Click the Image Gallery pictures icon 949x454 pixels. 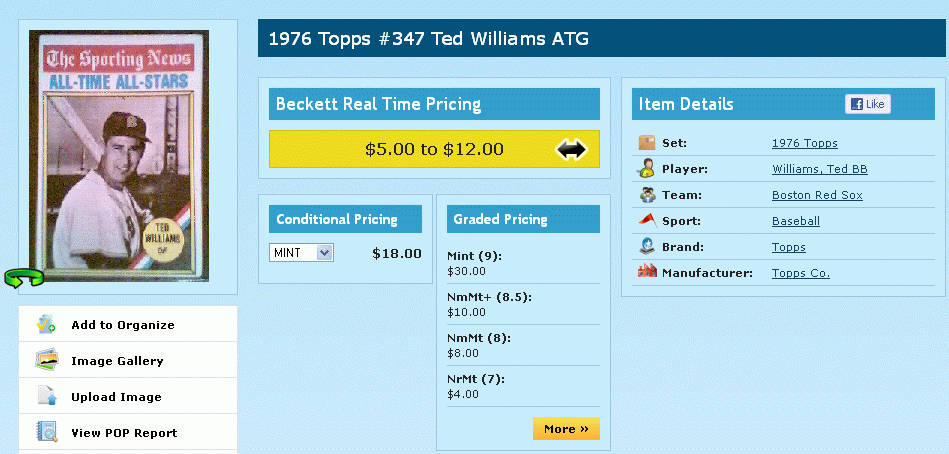tap(47, 360)
